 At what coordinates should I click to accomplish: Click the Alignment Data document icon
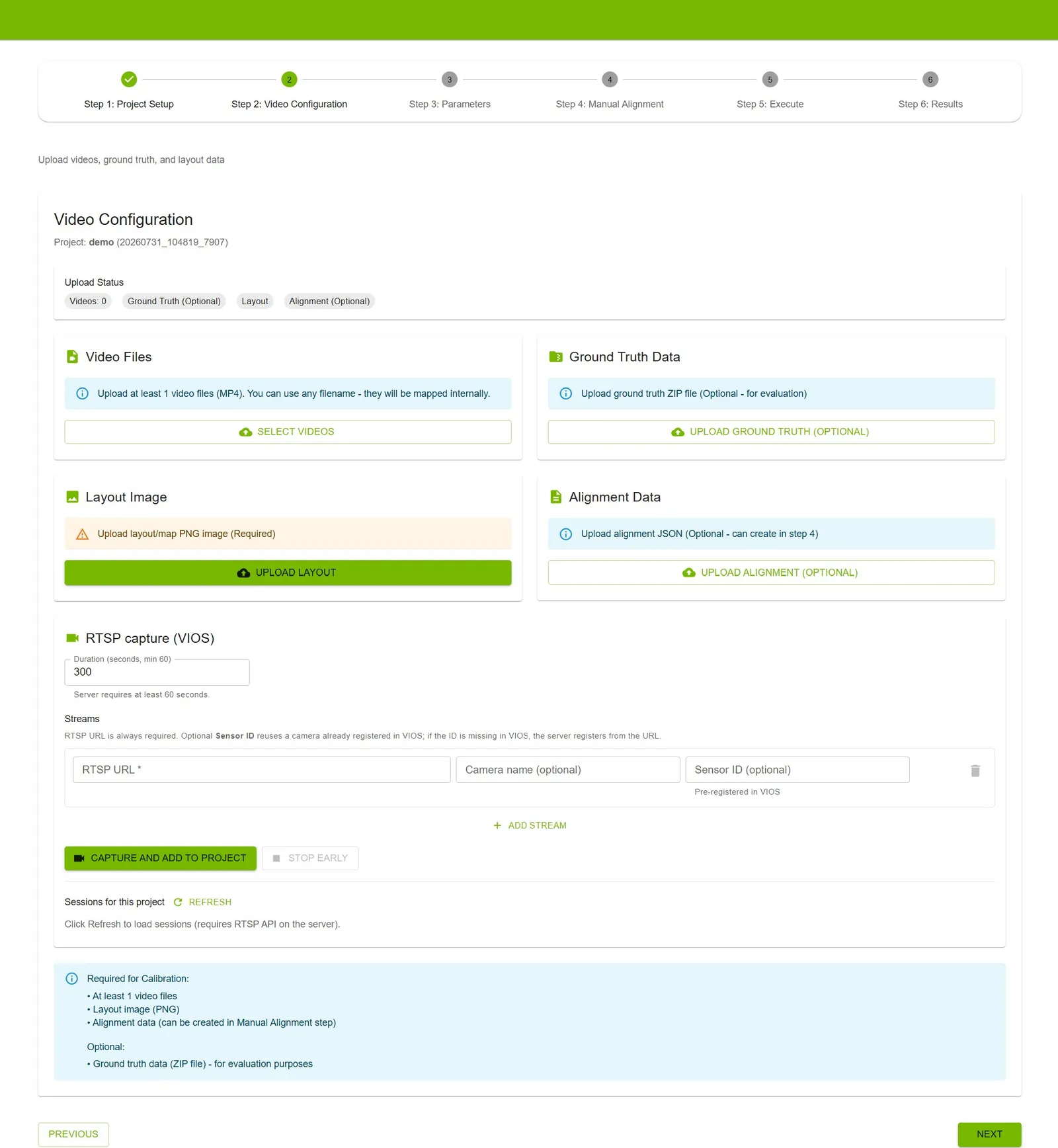[x=556, y=497]
